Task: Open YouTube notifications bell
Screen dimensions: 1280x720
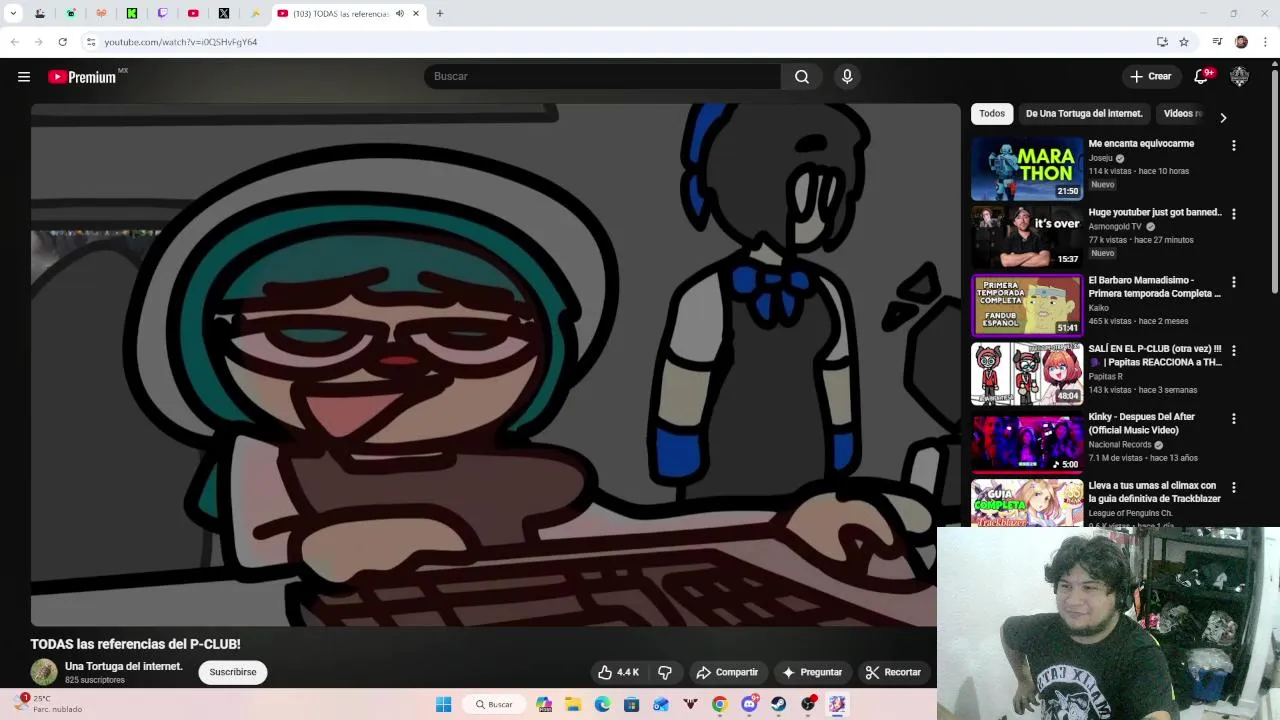Action: (1202, 77)
